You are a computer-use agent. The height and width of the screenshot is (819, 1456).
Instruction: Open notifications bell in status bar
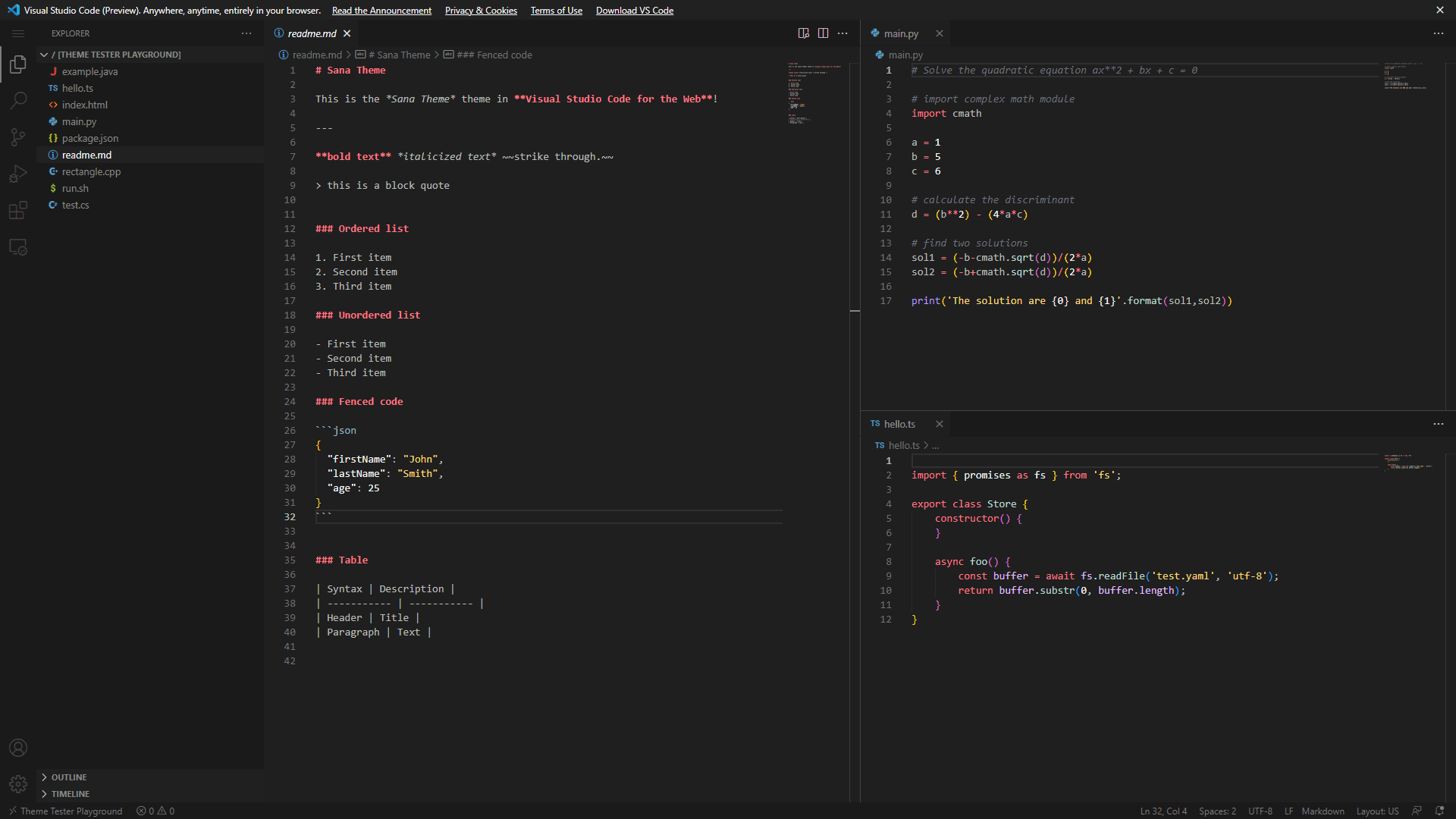pos(1439,811)
